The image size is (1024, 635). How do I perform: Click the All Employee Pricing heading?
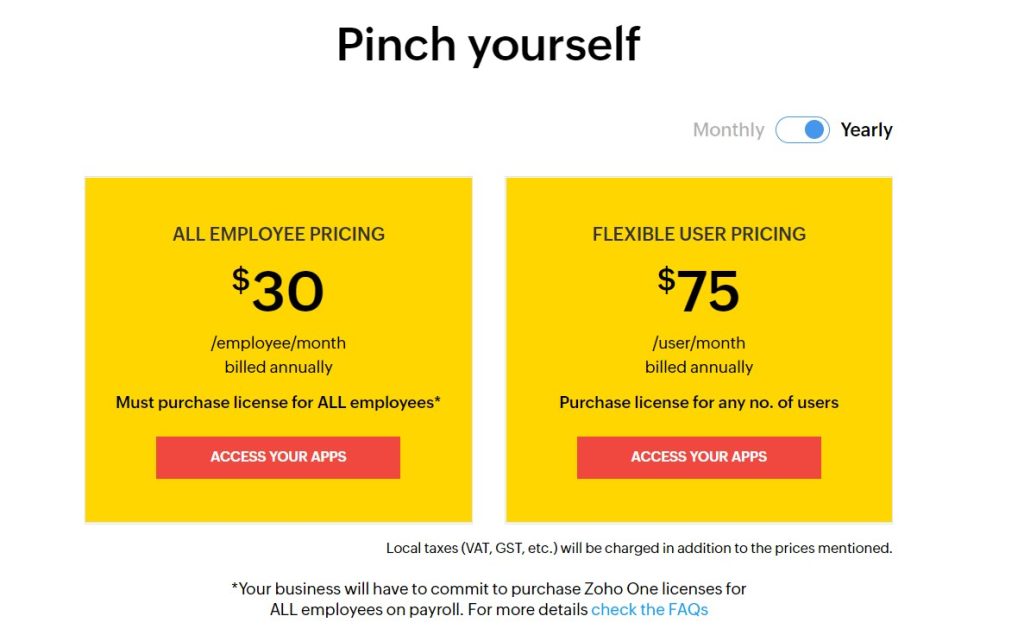tap(278, 234)
